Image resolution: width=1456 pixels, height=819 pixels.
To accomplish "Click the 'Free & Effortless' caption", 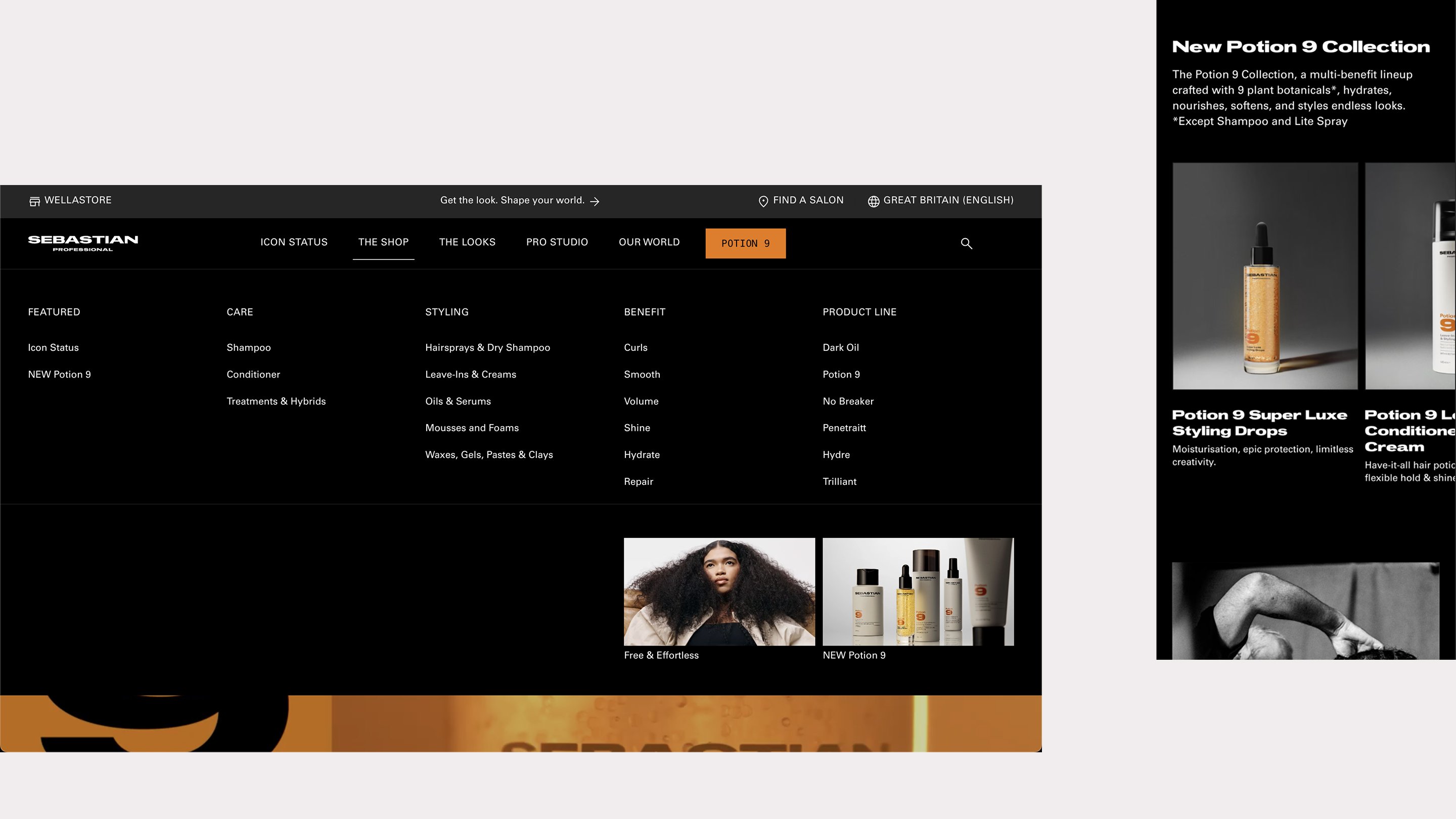I will 661,656.
